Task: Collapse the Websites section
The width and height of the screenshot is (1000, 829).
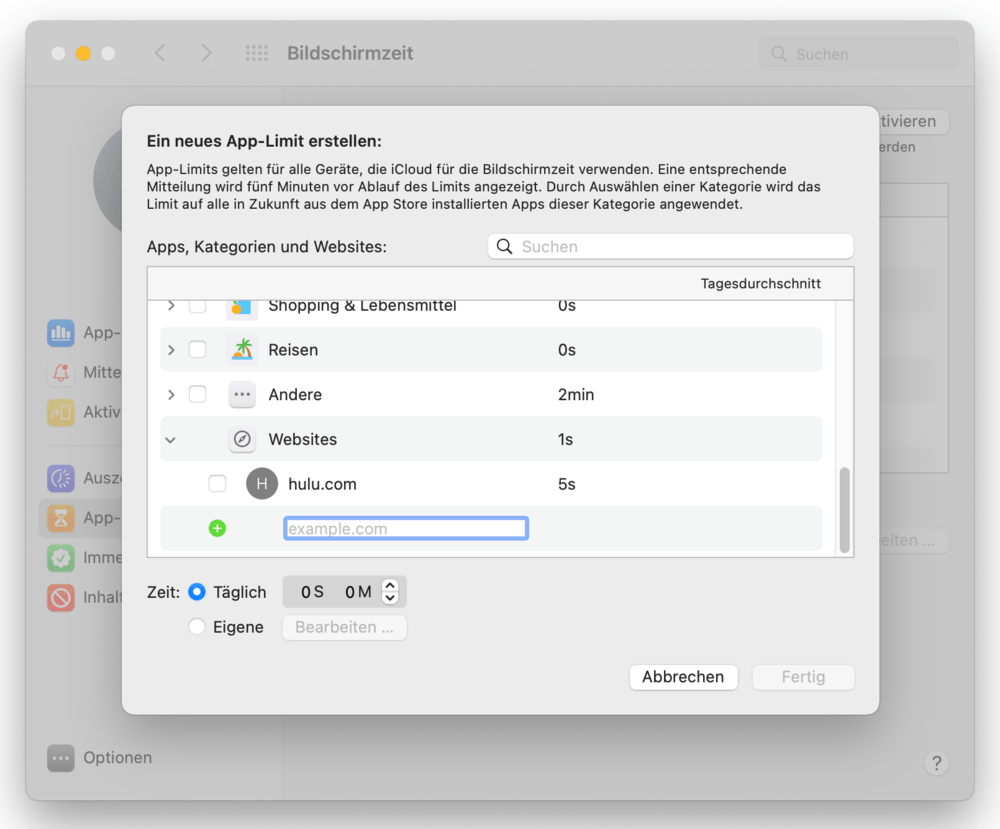Action: (x=171, y=439)
